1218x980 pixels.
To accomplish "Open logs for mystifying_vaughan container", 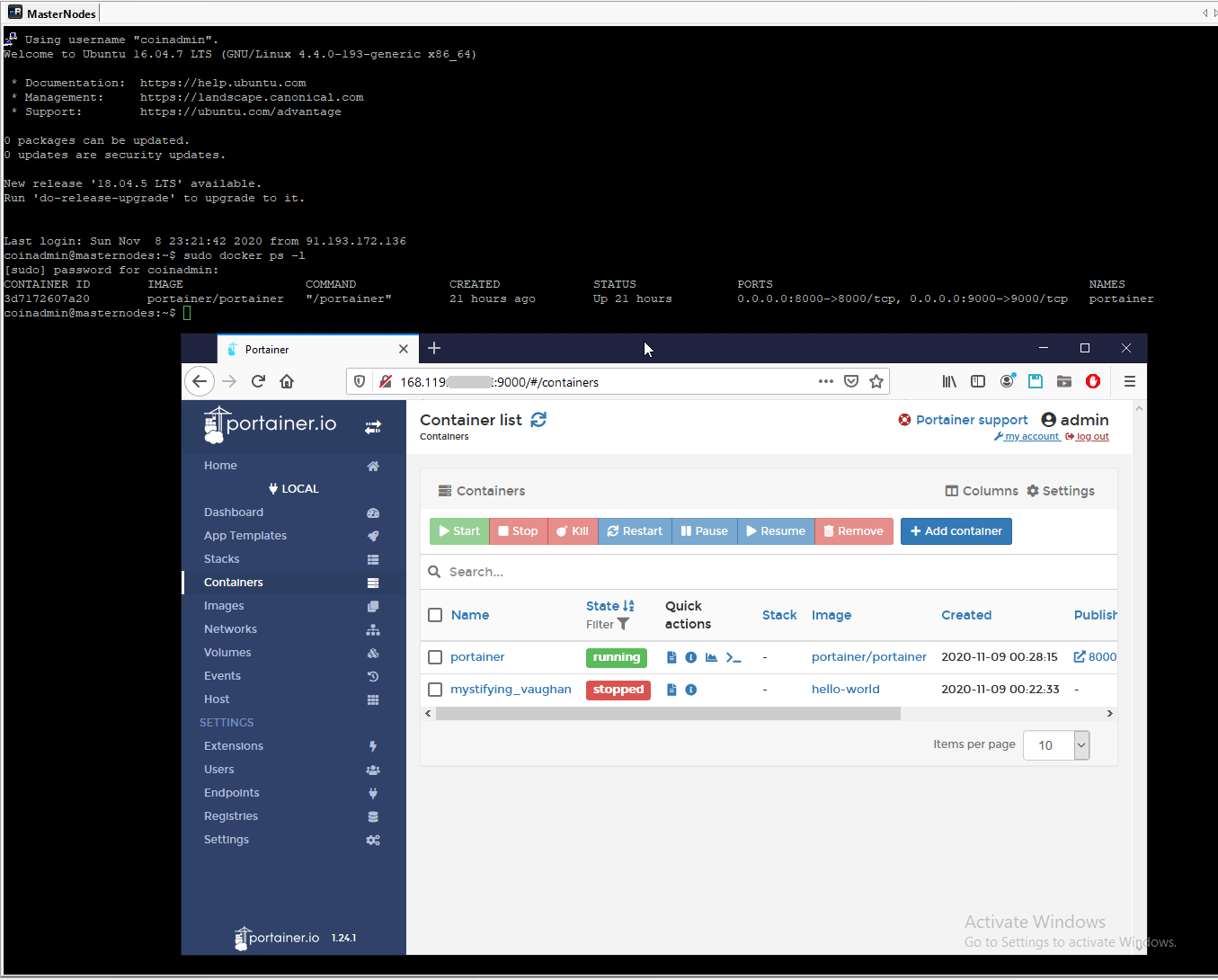I will click(671, 690).
